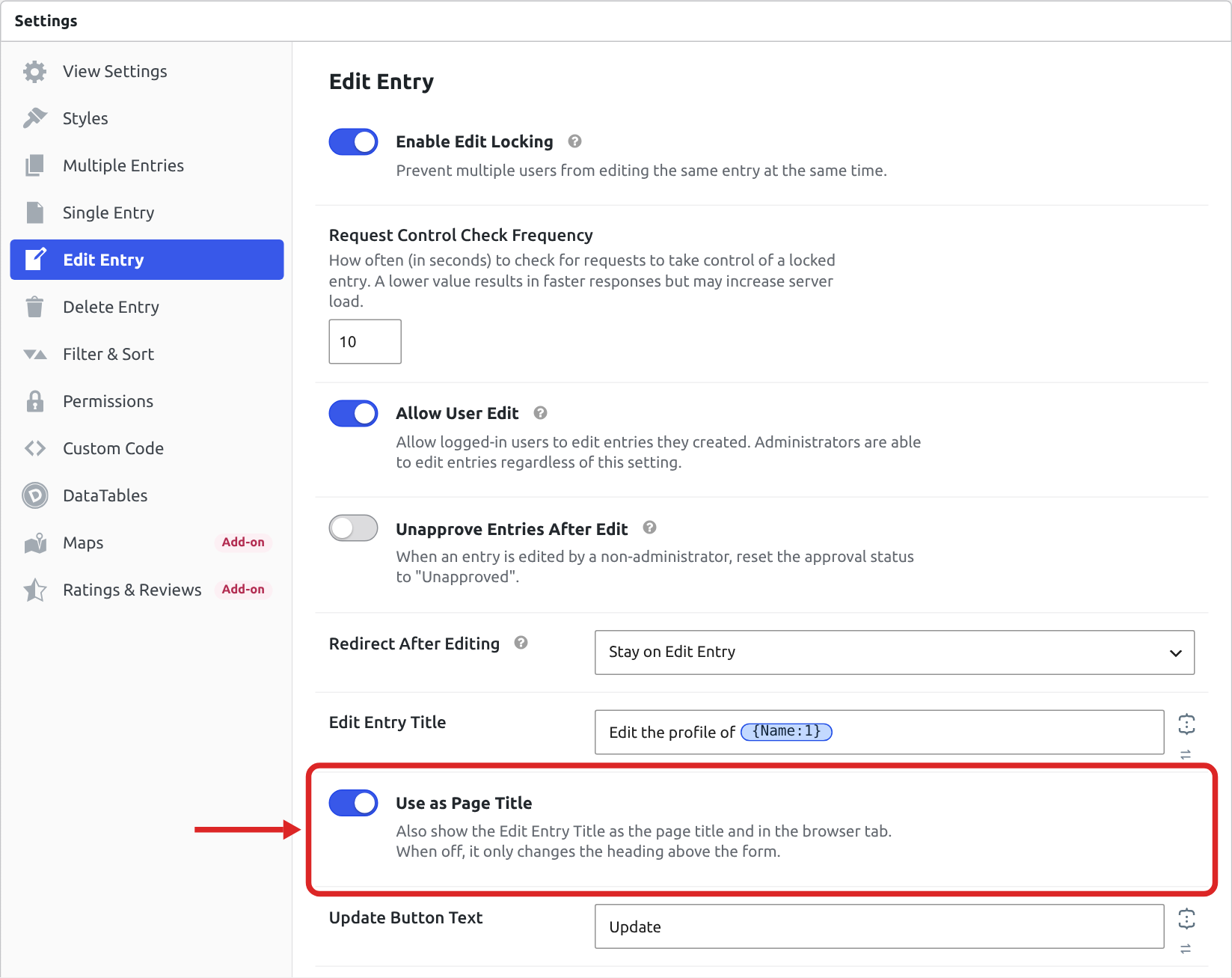This screenshot has height=978, width=1232.
Task: Click the Delete Entry trash icon
Action: [x=34, y=307]
